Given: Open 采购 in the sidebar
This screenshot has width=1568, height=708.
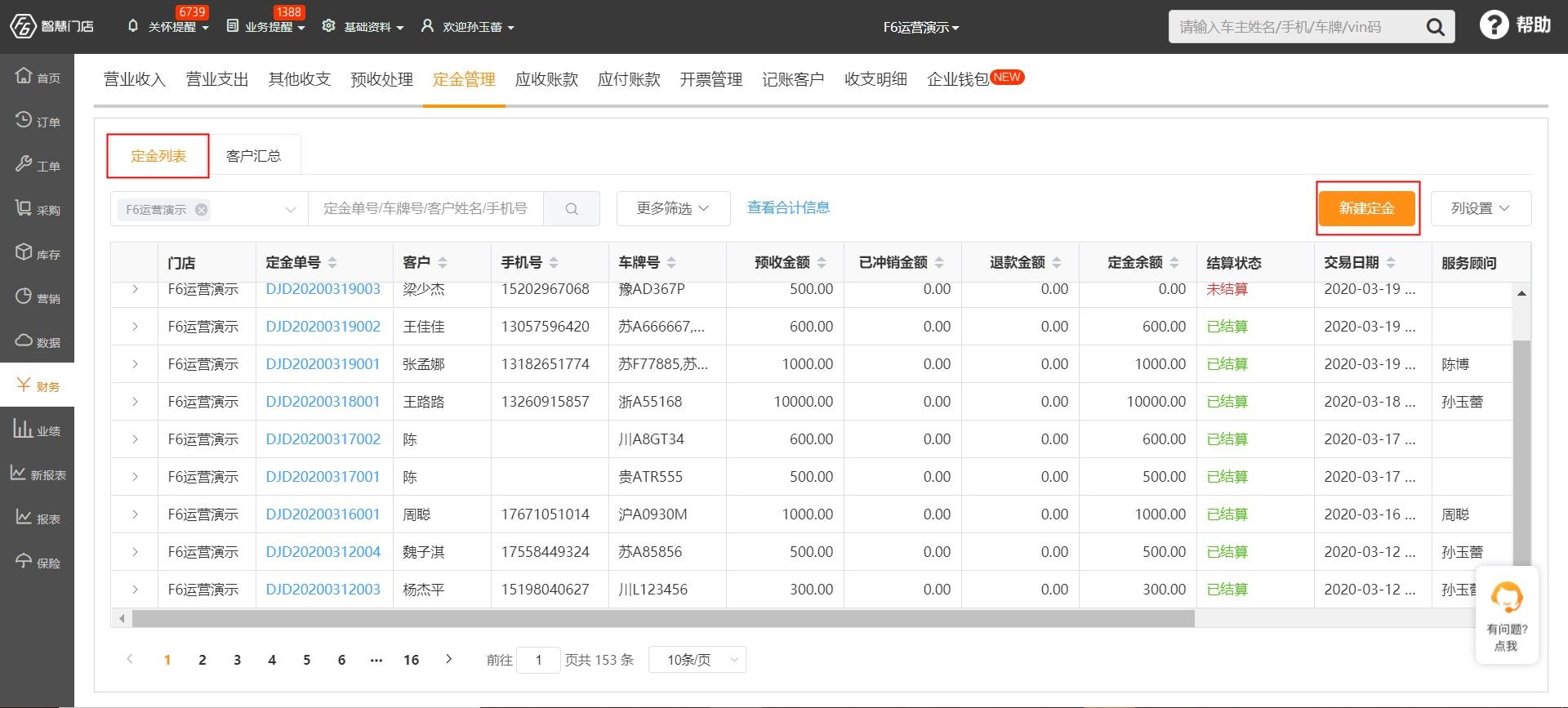Looking at the screenshot, I should 38,209.
